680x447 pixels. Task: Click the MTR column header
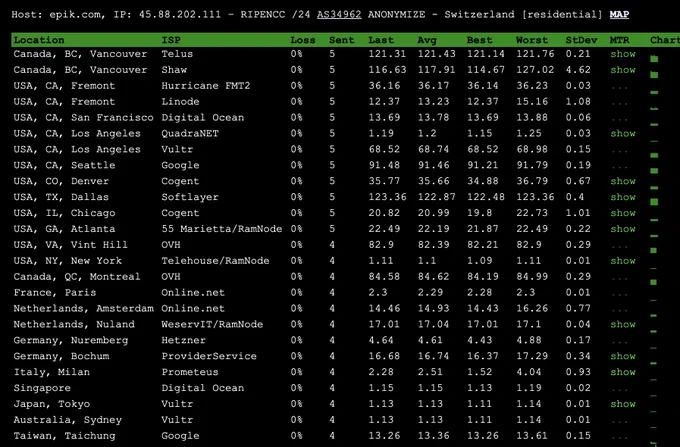point(619,40)
